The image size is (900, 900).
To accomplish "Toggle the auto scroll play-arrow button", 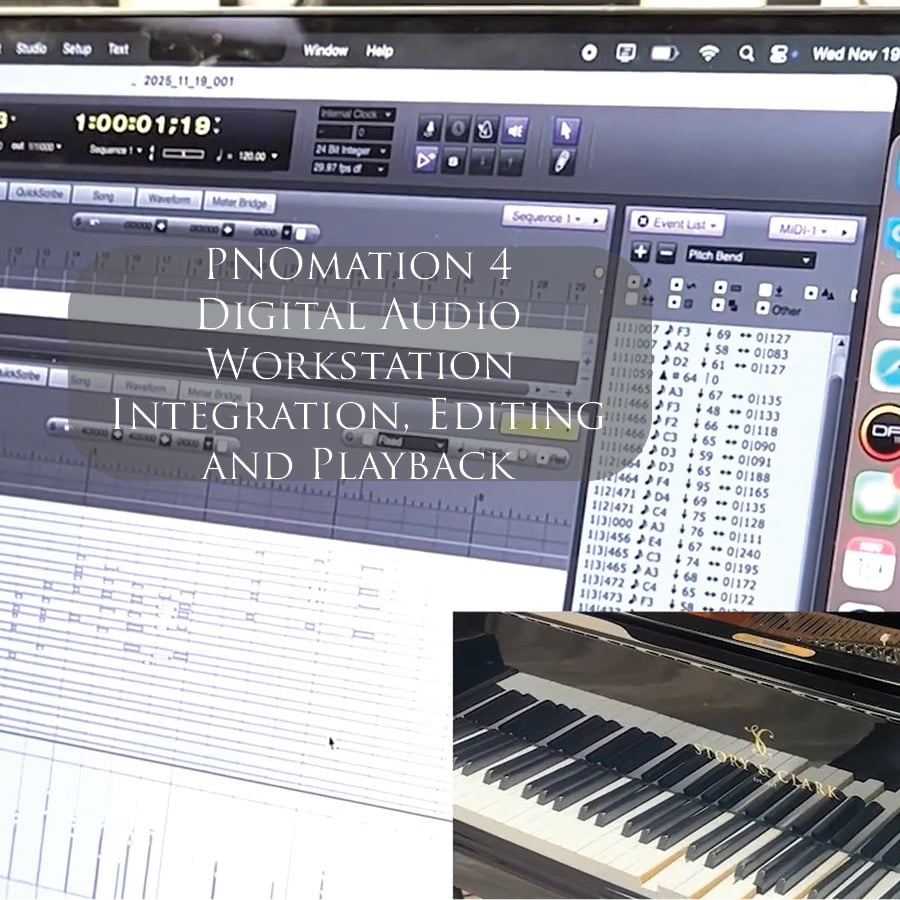I will (426, 160).
